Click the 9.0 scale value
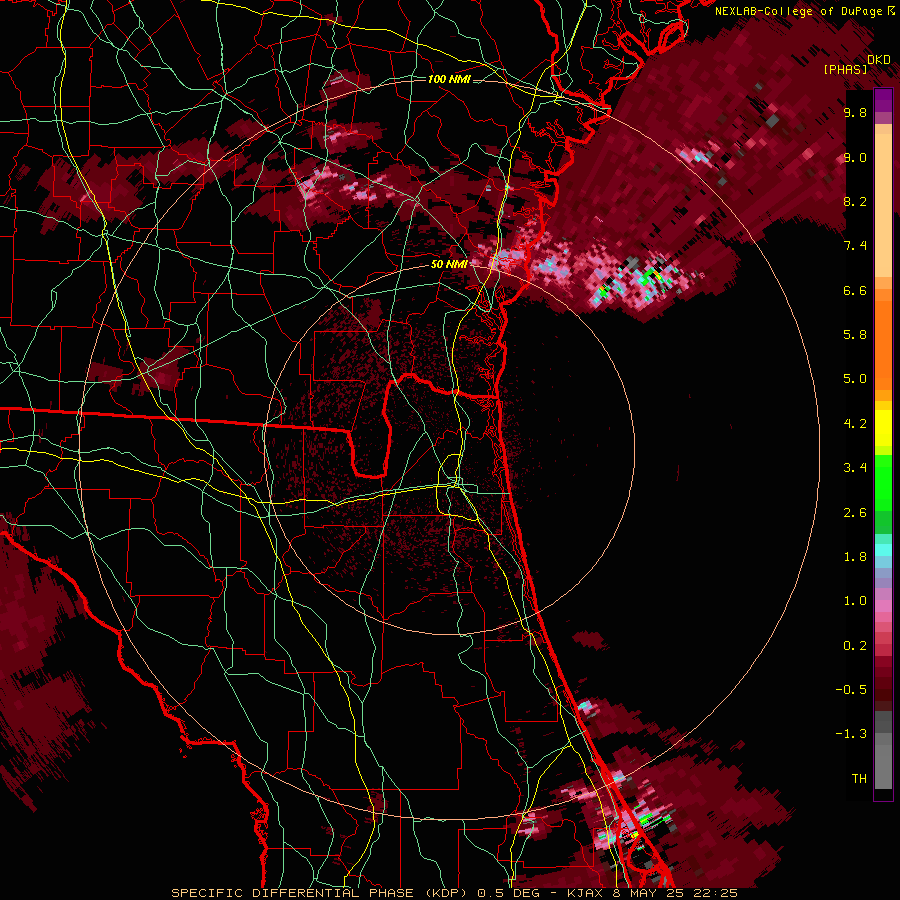 coord(855,157)
